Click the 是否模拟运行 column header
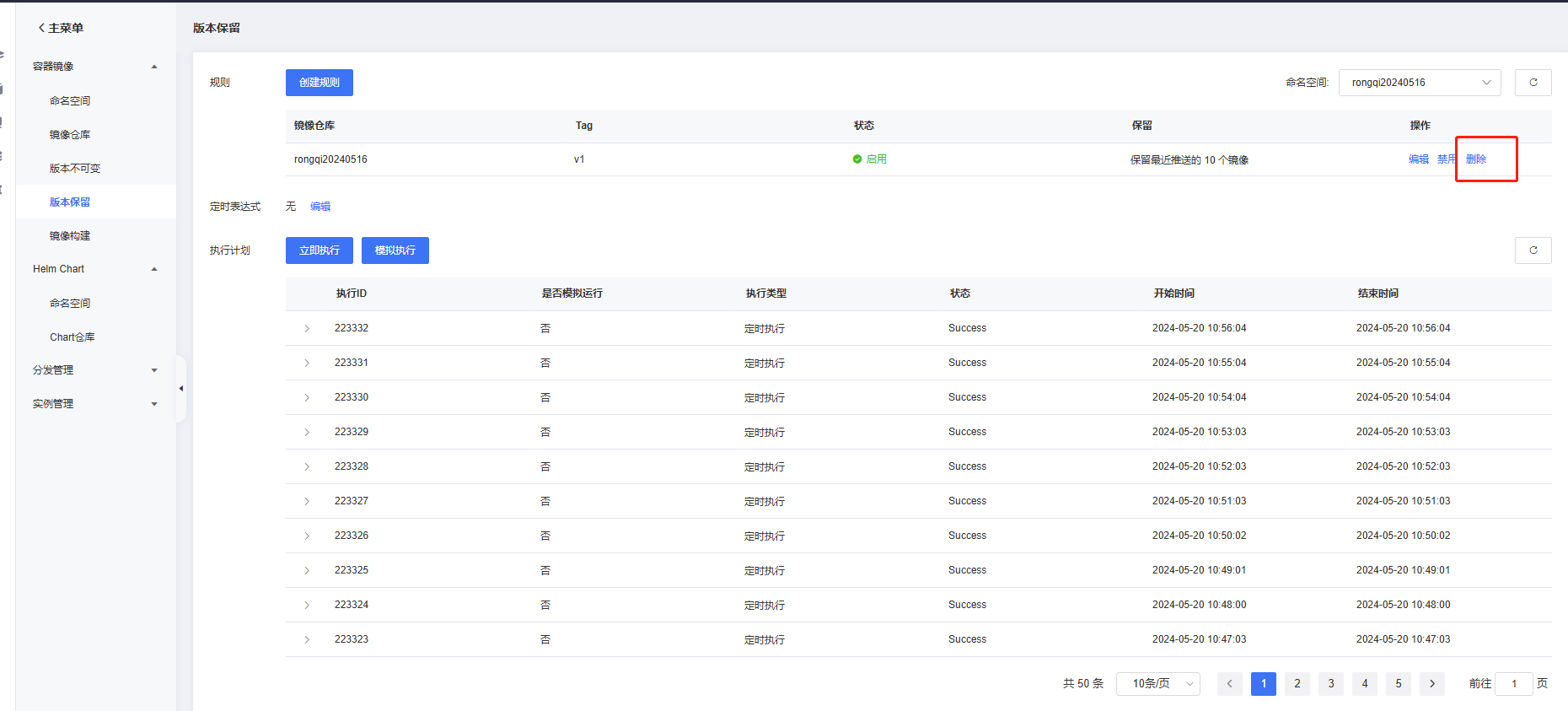Viewport: 1568px width, 711px height. 572,294
